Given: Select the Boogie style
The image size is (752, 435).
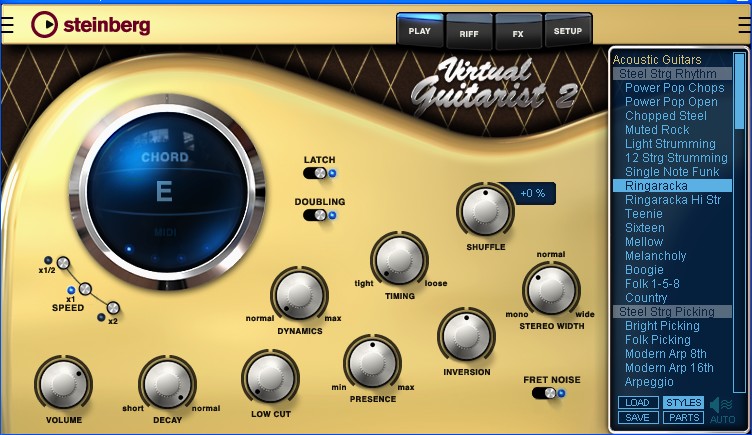Looking at the screenshot, I should tap(644, 270).
